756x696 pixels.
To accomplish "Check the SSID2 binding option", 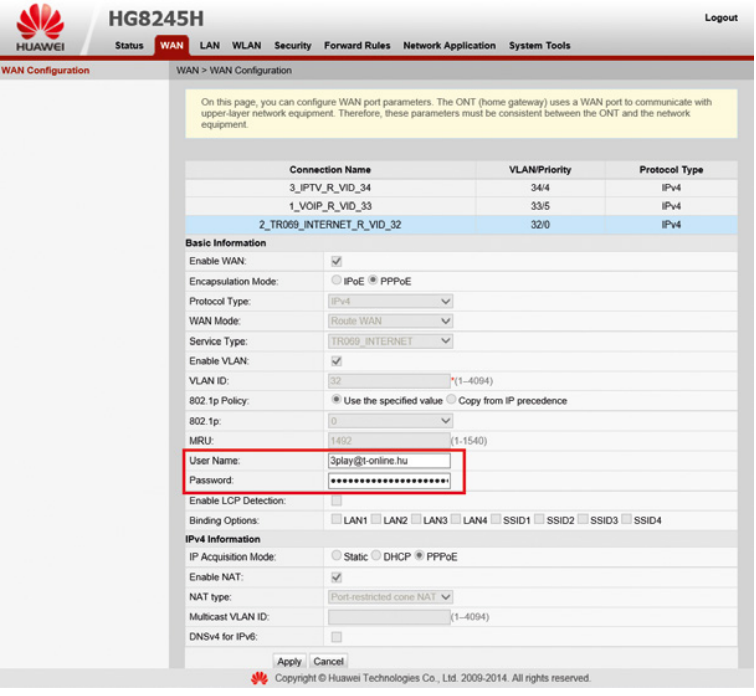I will pos(540,519).
